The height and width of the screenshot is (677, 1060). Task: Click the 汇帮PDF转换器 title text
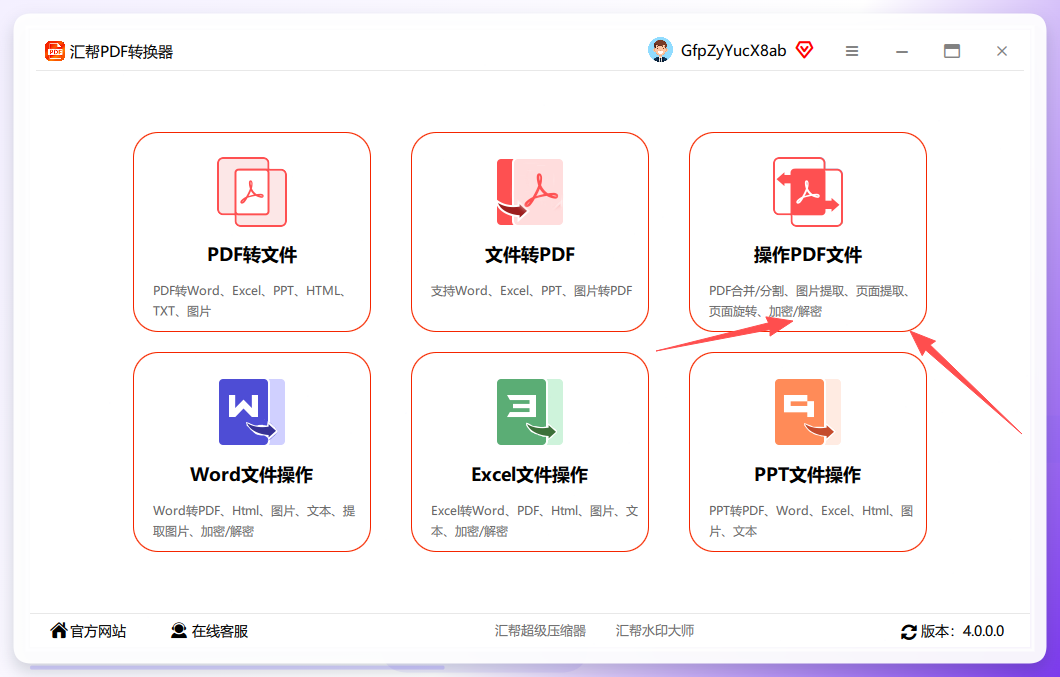(x=122, y=51)
